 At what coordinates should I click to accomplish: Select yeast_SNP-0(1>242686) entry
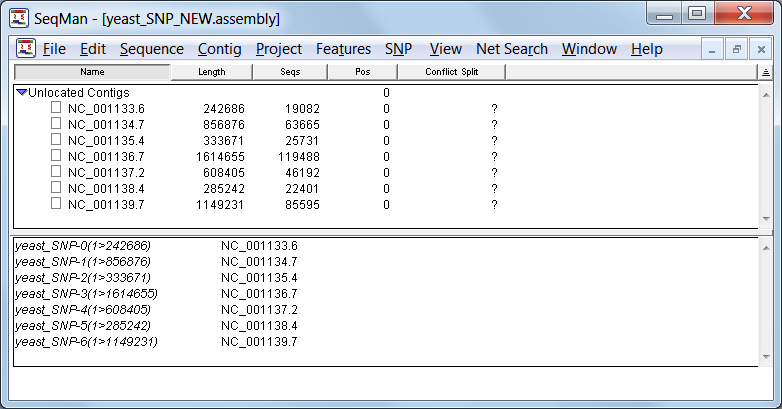pyautogui.click(x=83, y=246)
